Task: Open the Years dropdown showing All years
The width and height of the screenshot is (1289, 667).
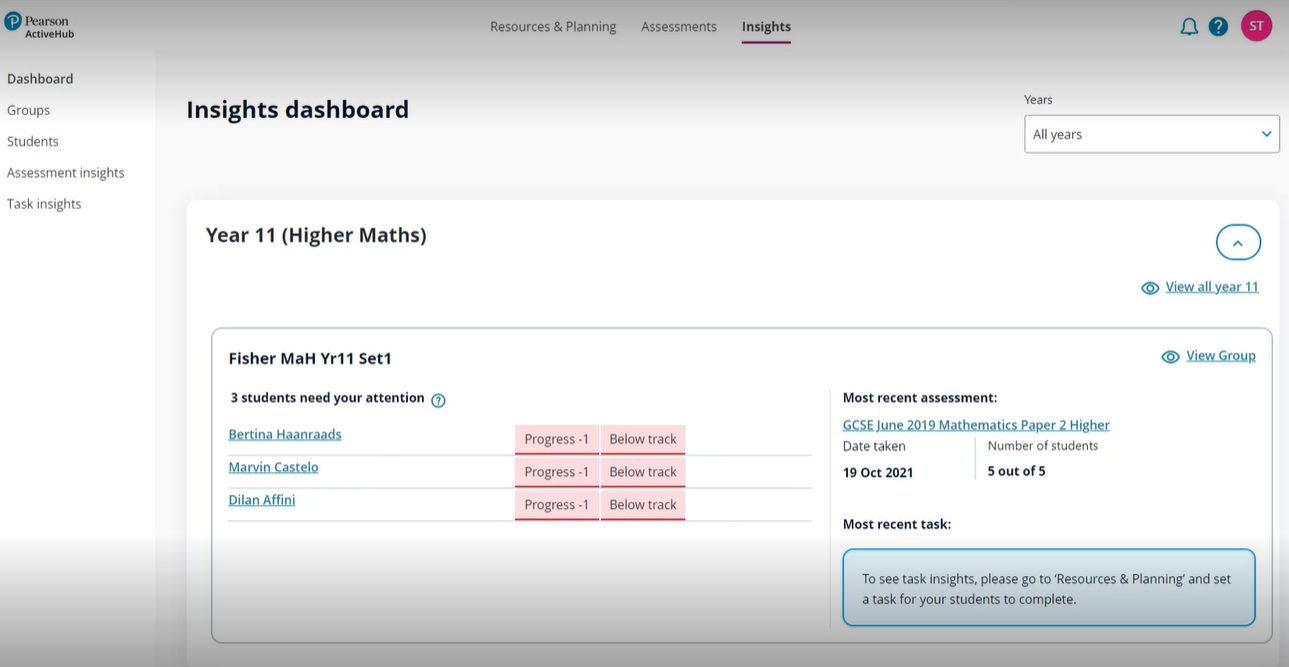Action: [1151, 133]
